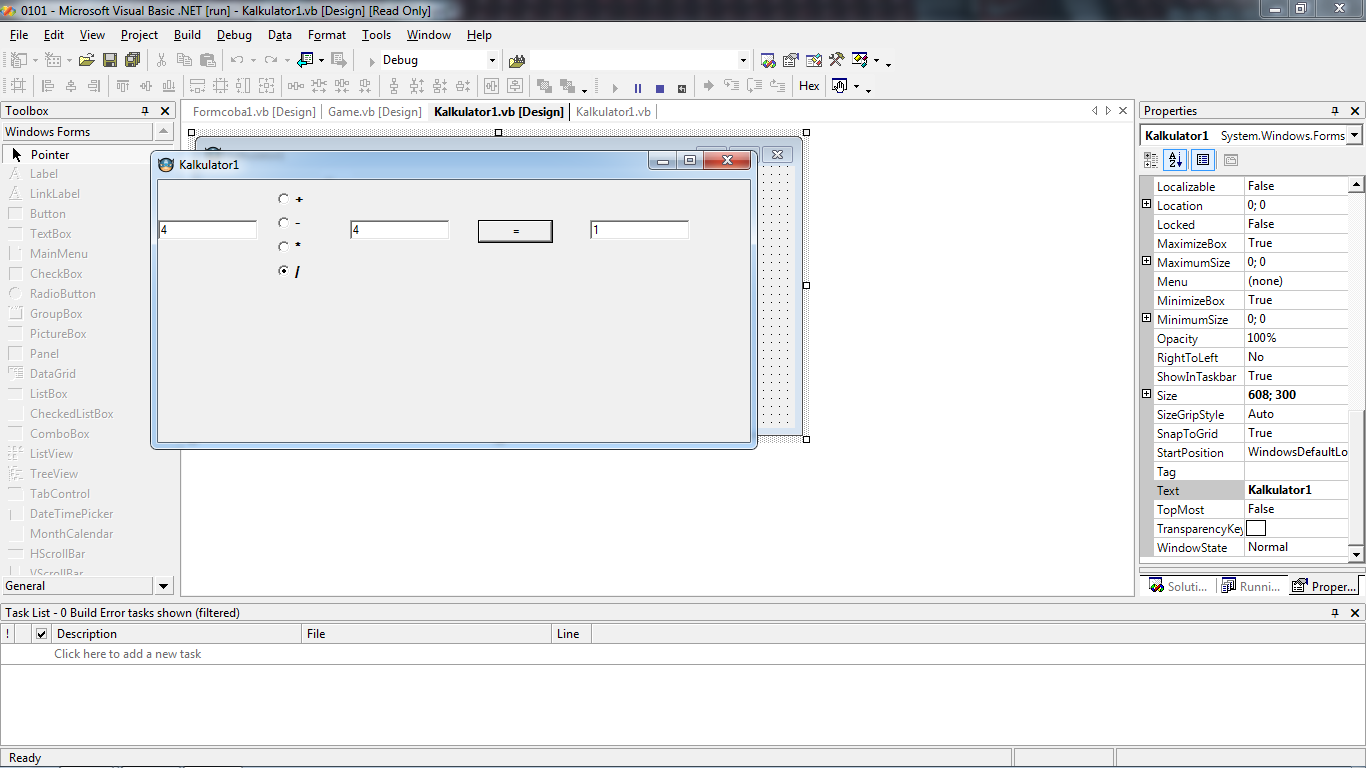Click the Save All icon
Image resolution: width=1366 pixels, height=768 pixels.
click(132, 60)
